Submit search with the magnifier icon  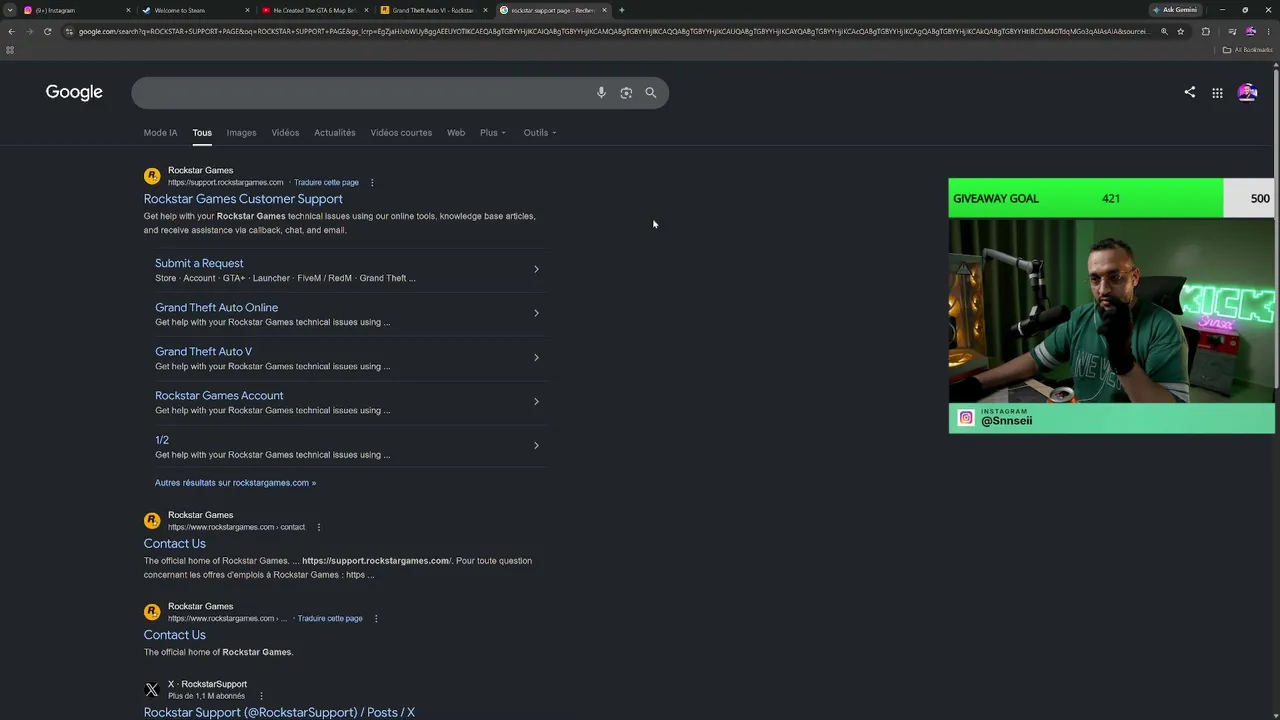[x=651, y=93]
